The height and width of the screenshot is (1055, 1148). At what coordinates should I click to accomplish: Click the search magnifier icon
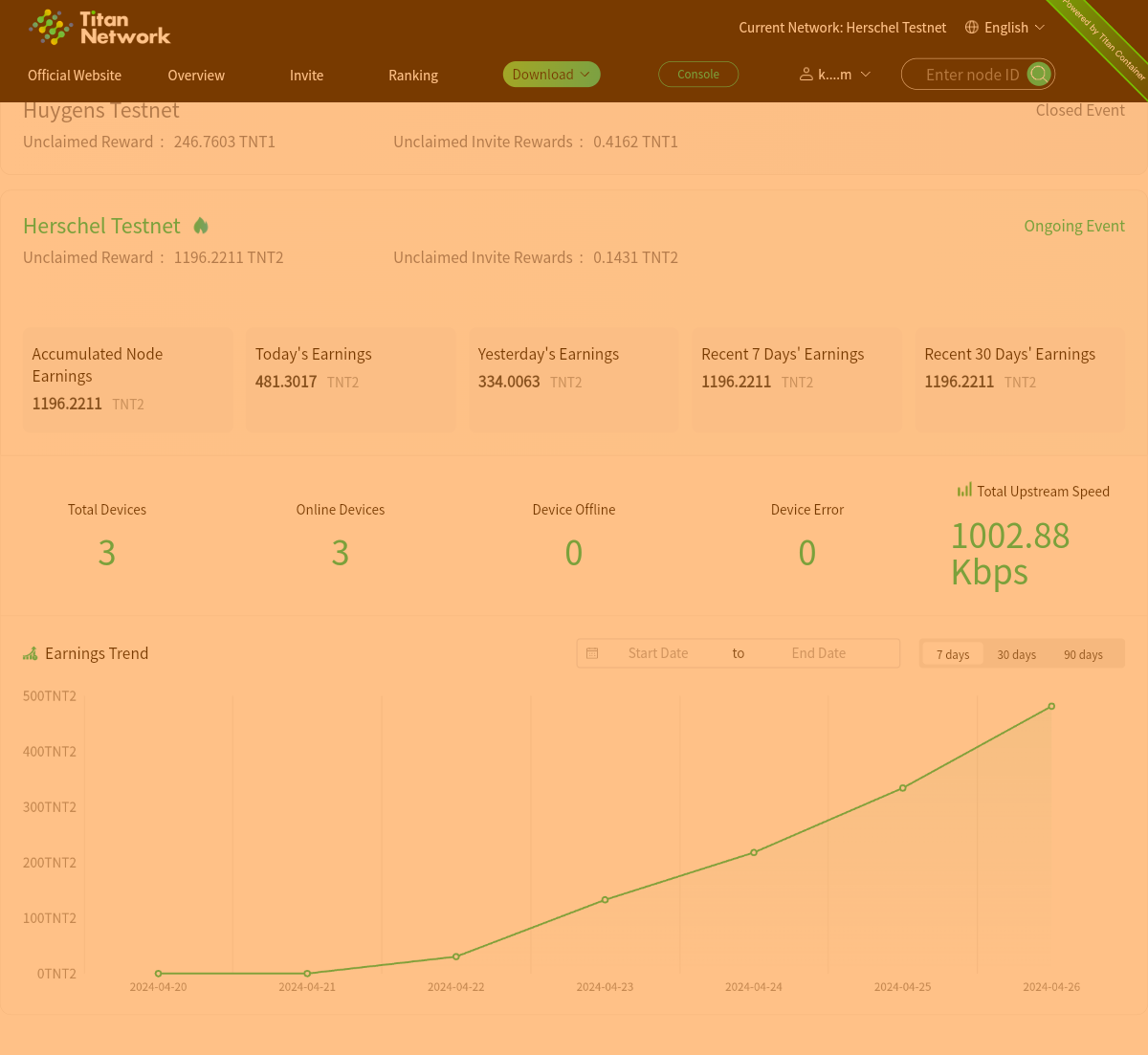click(1039, 74)
